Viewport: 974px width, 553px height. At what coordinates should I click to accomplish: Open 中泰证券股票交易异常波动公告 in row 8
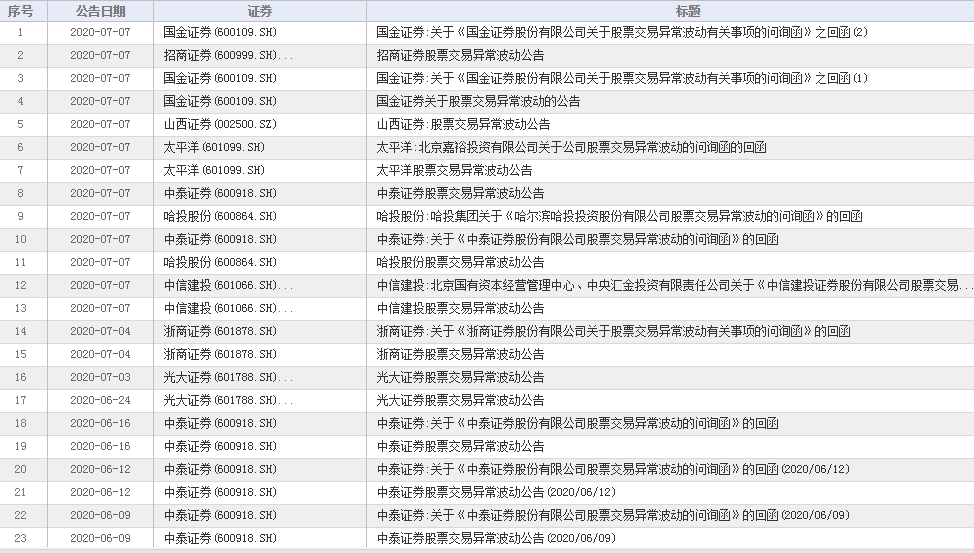[460, 193]
